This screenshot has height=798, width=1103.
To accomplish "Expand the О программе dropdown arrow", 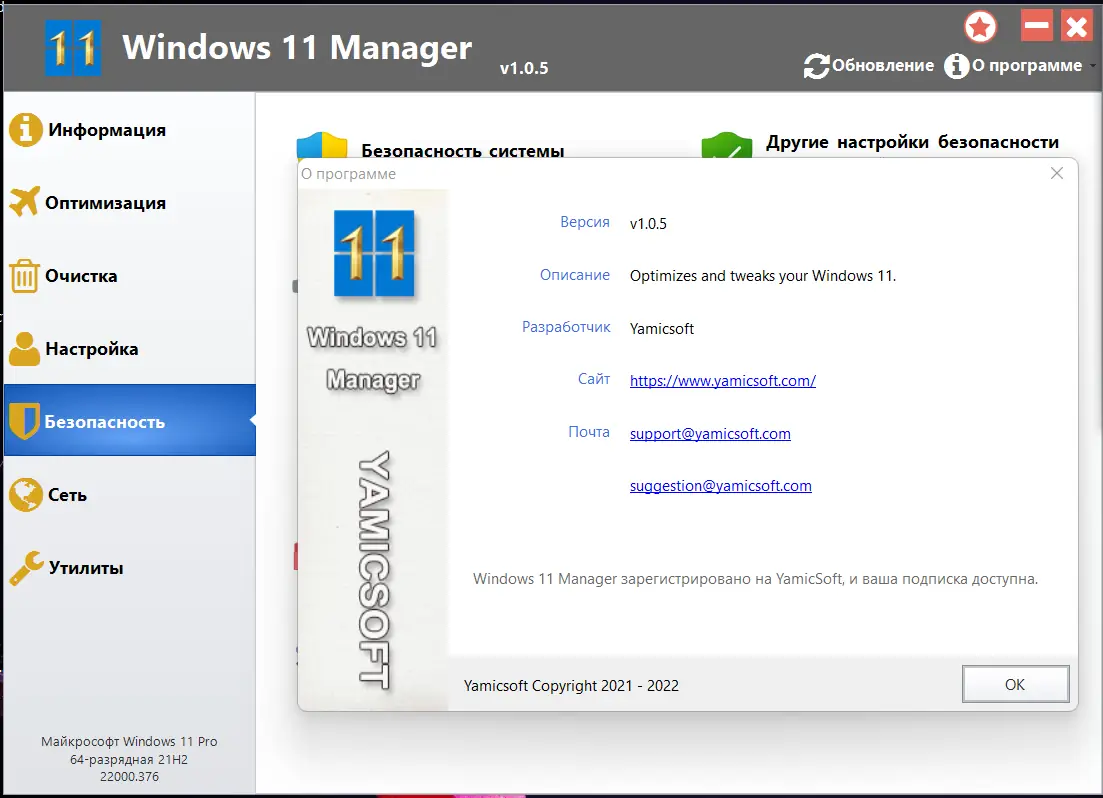I will tap(1094, 67).
